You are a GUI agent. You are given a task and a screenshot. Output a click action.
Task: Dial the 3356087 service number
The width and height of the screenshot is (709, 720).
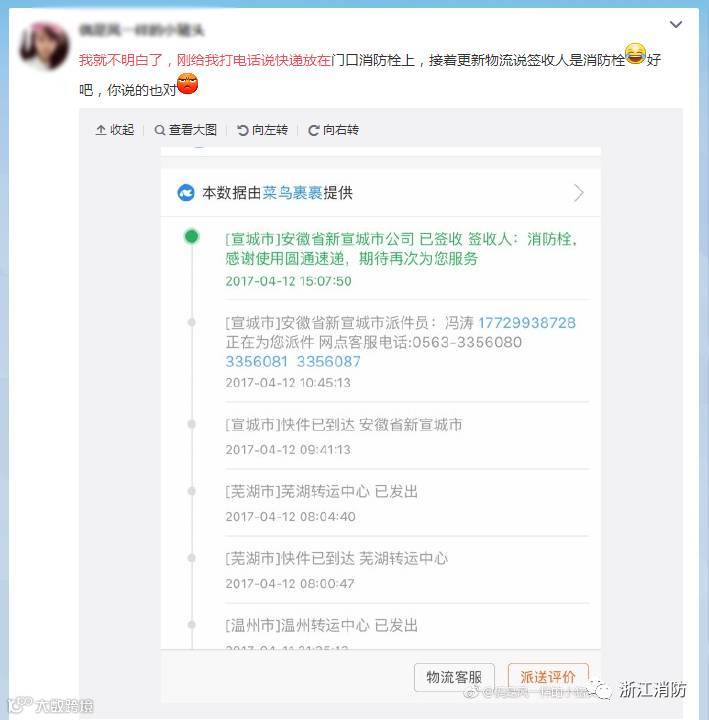[x=329, y=361]
